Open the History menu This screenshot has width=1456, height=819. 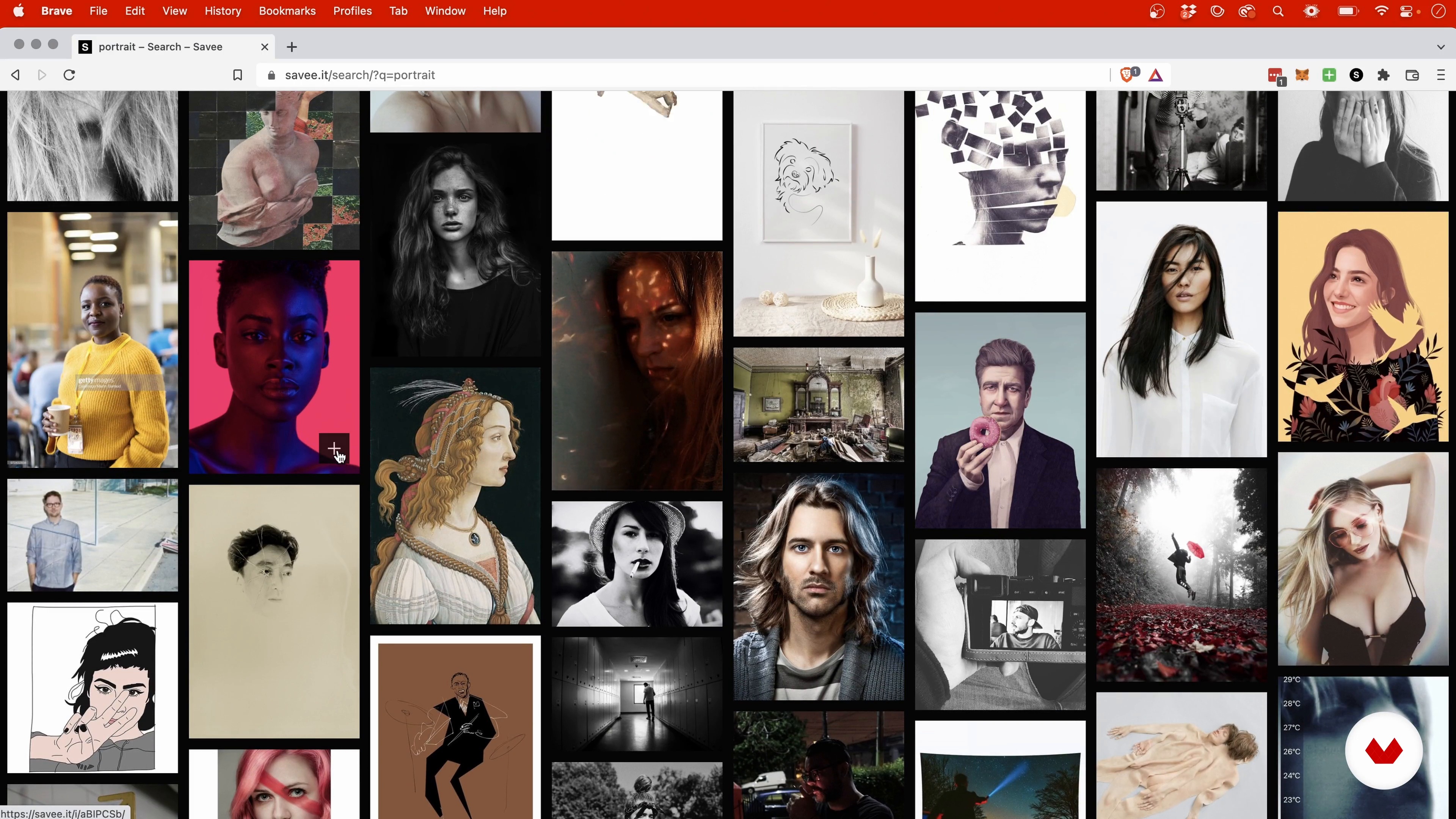(x=223, y=11)
